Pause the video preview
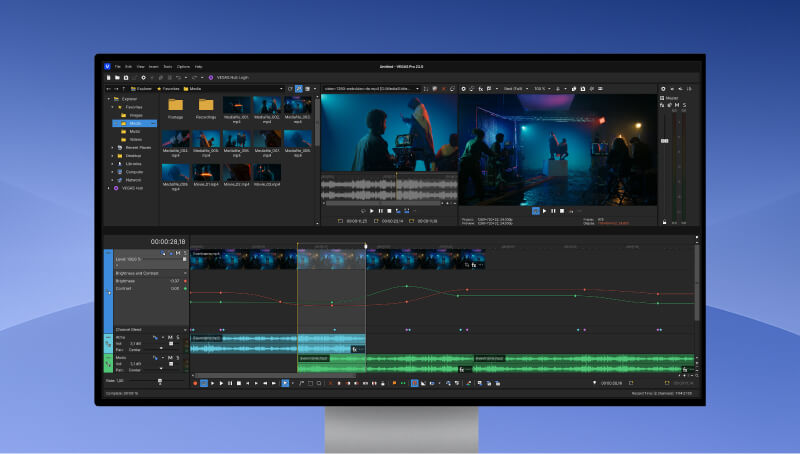 [x=553, y=211]
